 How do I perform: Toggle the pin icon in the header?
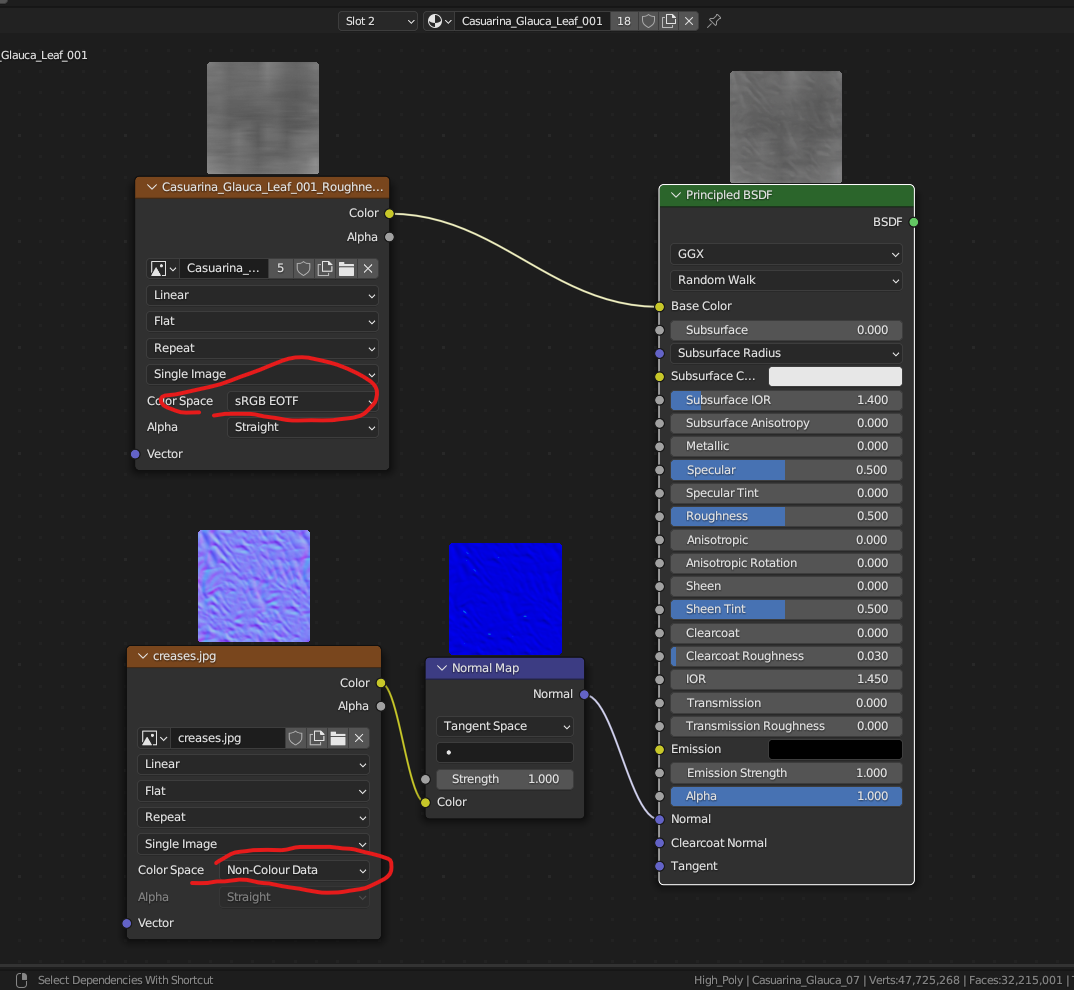(714, 21)
